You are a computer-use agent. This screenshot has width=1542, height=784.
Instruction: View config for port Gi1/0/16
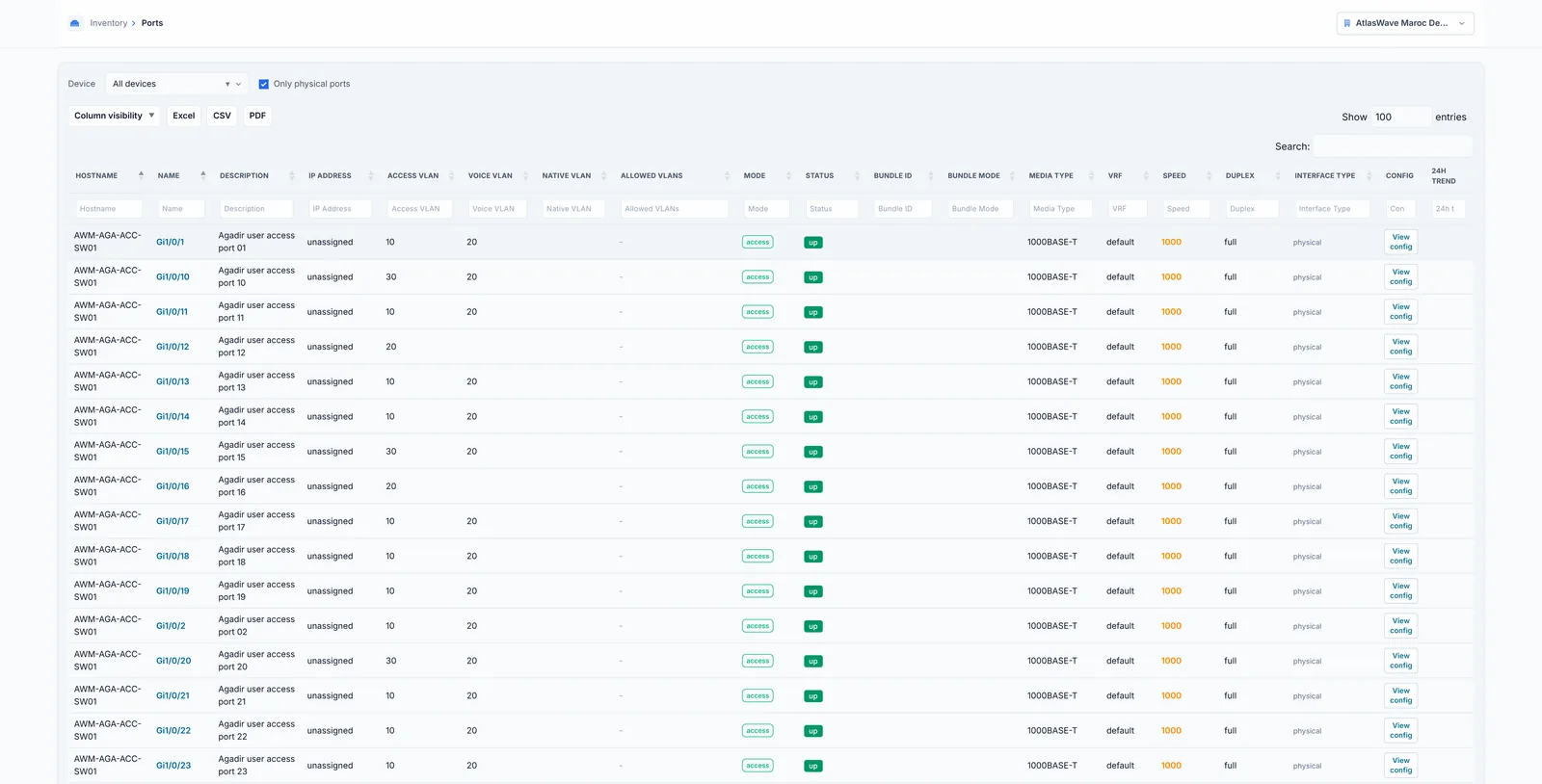1401,486
